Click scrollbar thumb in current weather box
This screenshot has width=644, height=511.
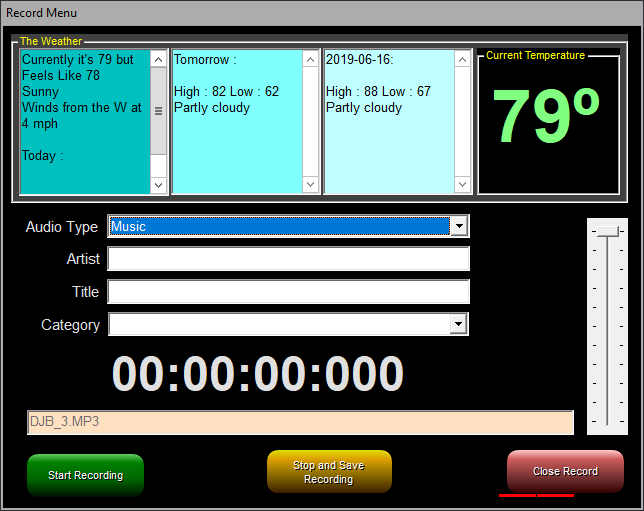click(x=158, y=111)
